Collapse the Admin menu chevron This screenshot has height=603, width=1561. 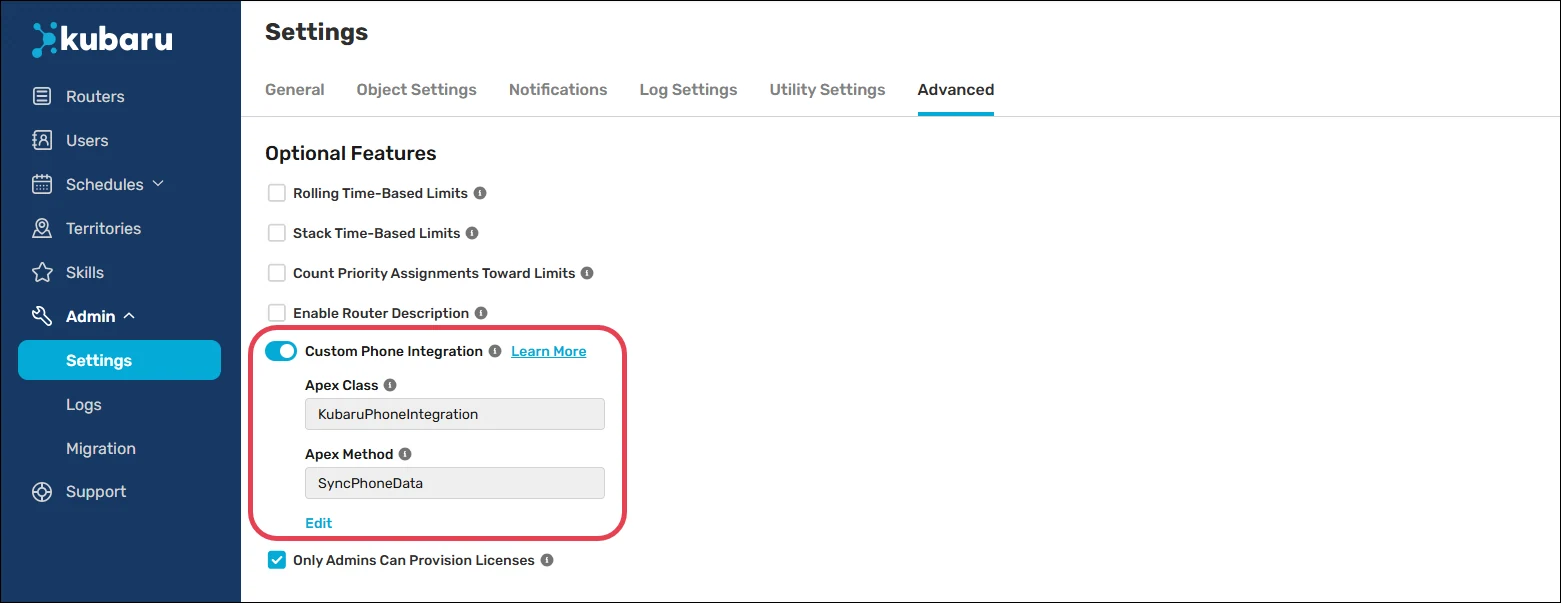click(x=128, y=316)
